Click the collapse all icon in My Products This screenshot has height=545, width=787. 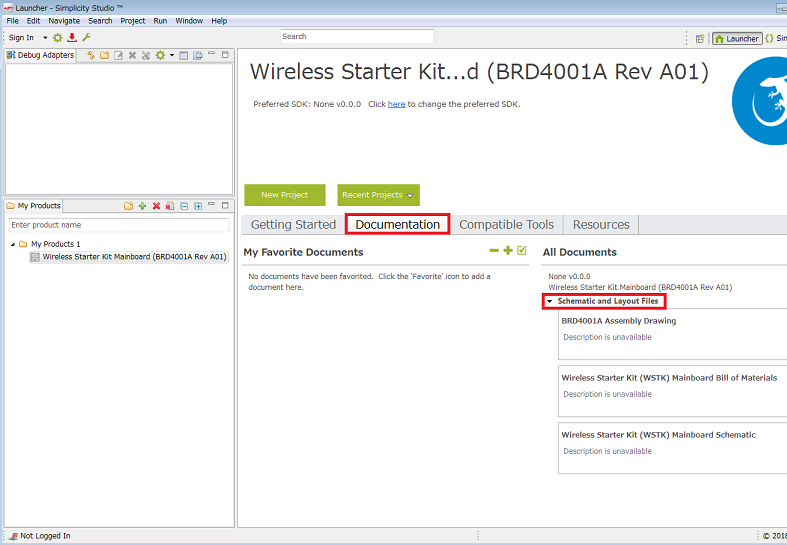point(184,206)
